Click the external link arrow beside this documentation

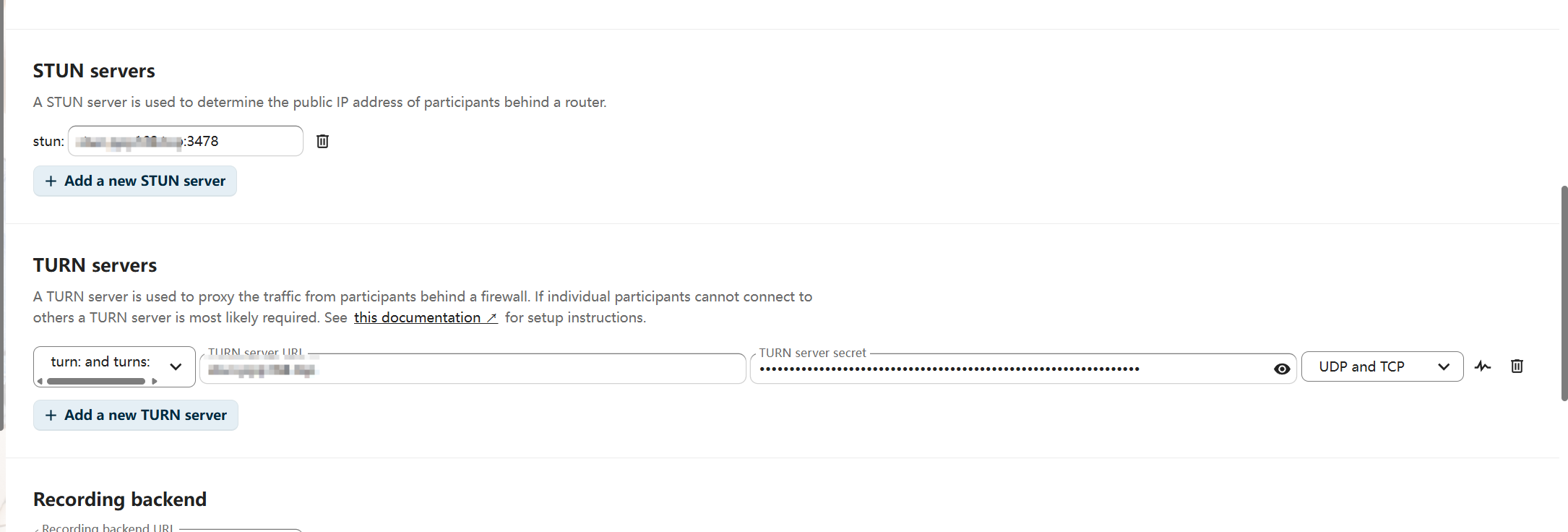(x=492, y=317)
